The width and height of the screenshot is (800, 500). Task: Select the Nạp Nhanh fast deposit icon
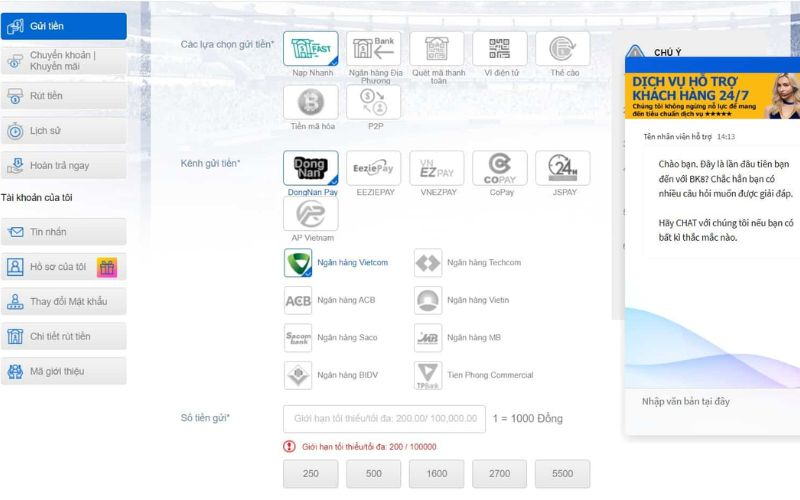(x=310, y=49)
